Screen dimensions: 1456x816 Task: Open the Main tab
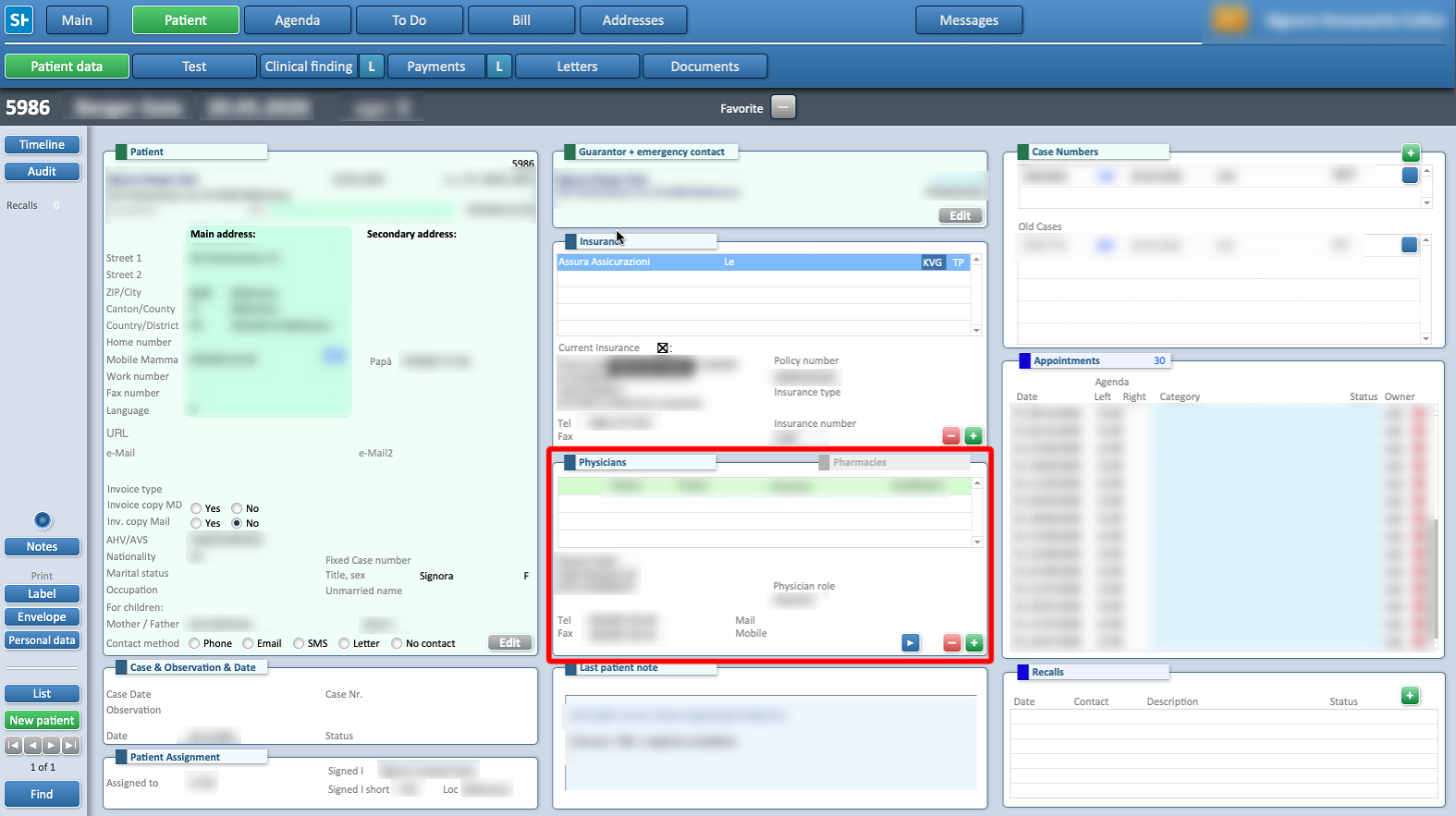[x=77, y=20]
